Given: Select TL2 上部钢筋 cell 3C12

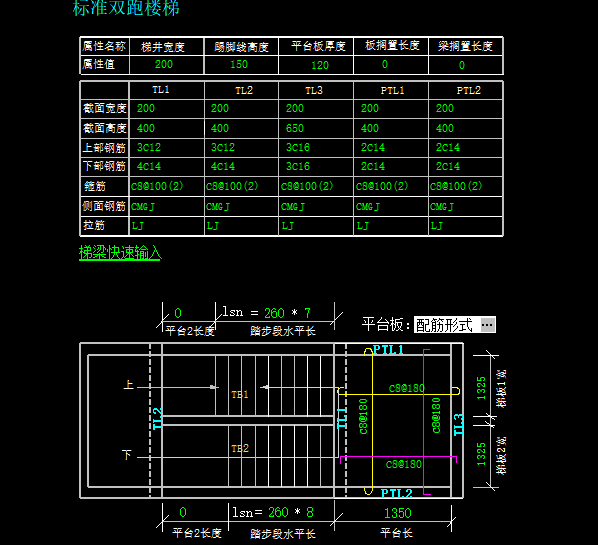Looking at the screenshot, I should point(223,147).
